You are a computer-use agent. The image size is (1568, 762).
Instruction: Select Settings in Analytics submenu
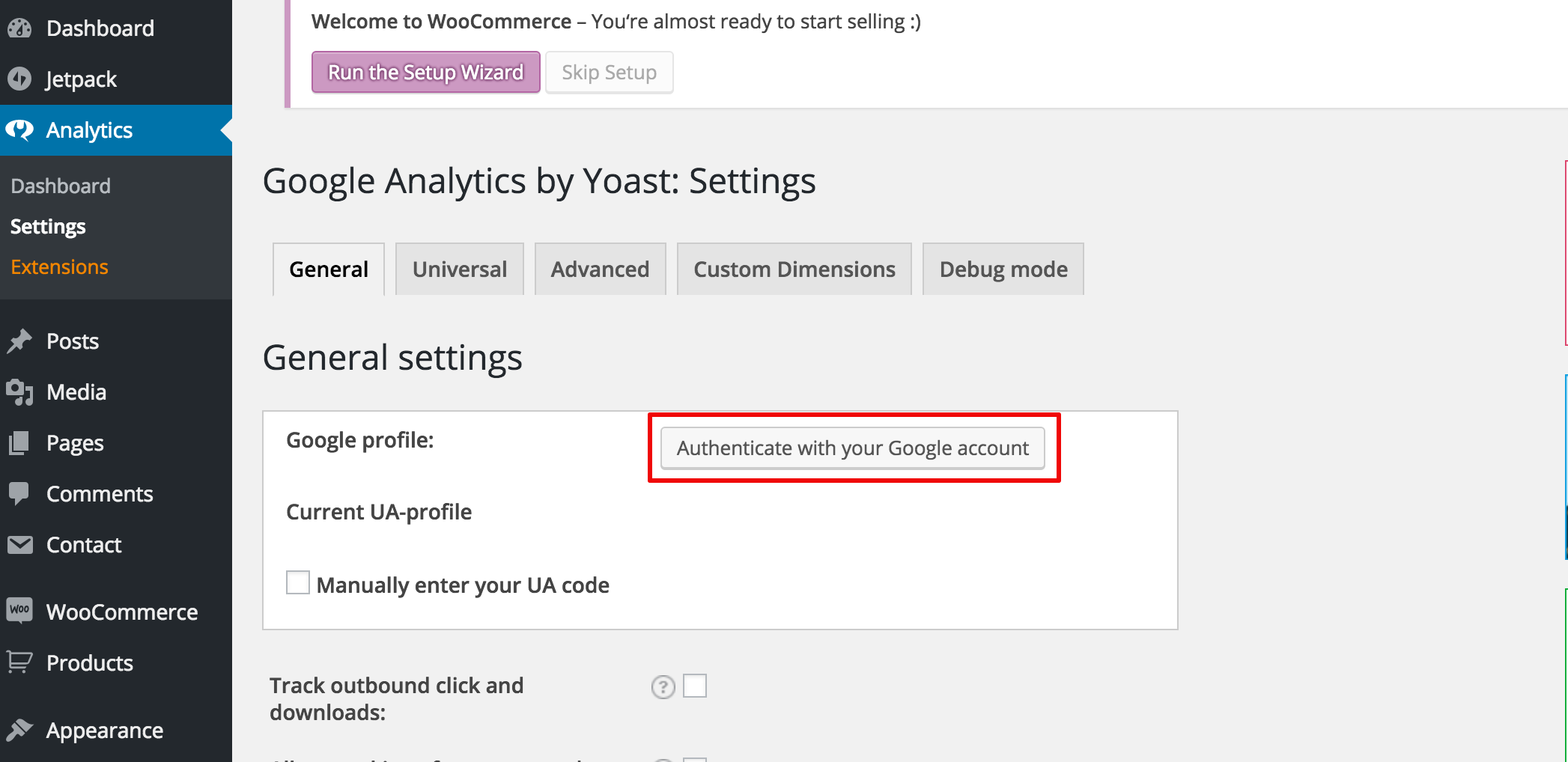pos(48,227)
